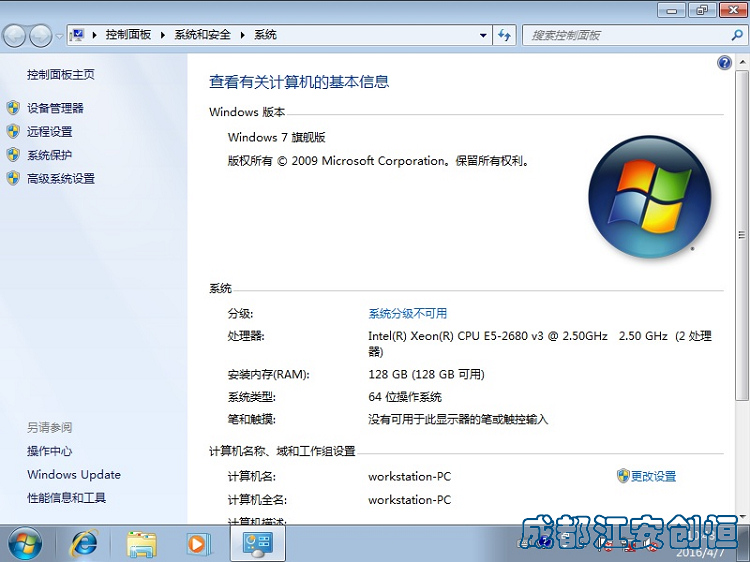This screenshot has height=562, width=750.
Task: Click the shield icon beside 高级系统设置
Action: click(13, 178)
